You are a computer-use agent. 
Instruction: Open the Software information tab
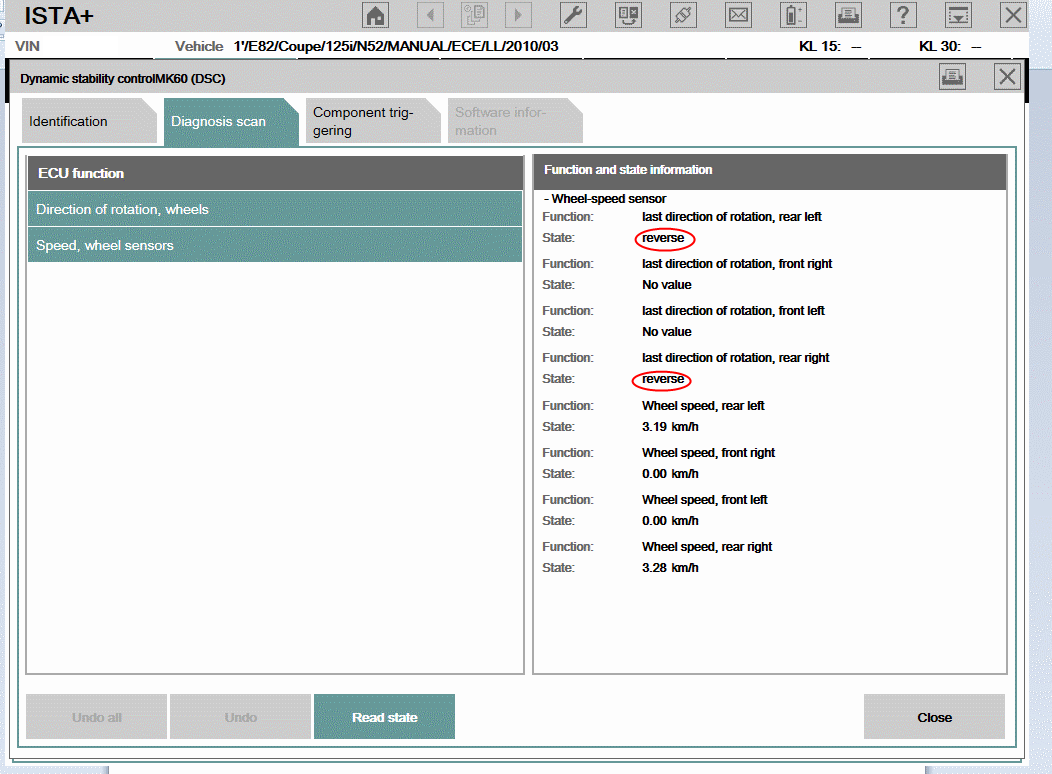515,121
